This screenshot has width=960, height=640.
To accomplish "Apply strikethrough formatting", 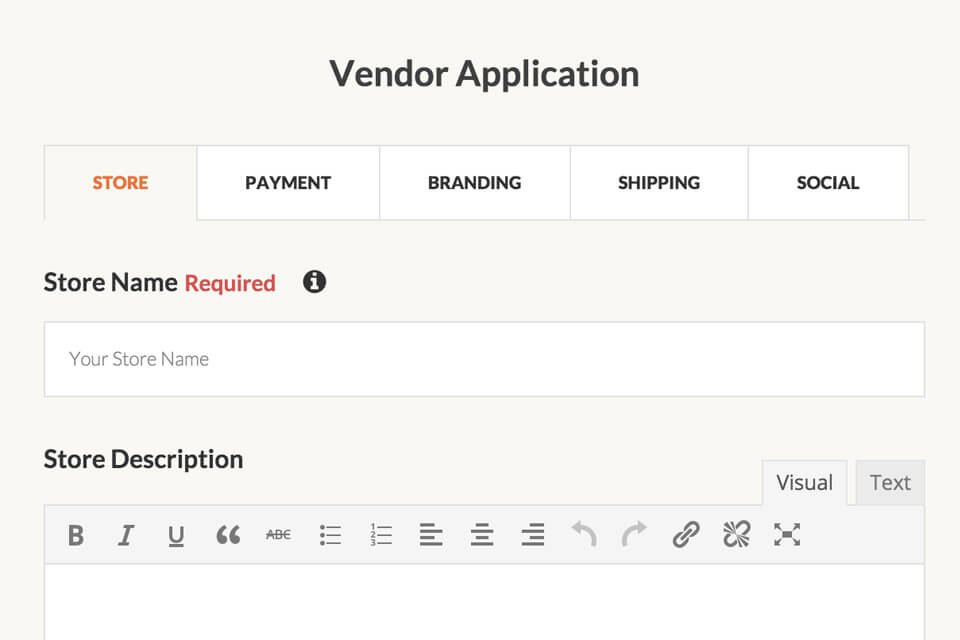I will pos(278,535).
